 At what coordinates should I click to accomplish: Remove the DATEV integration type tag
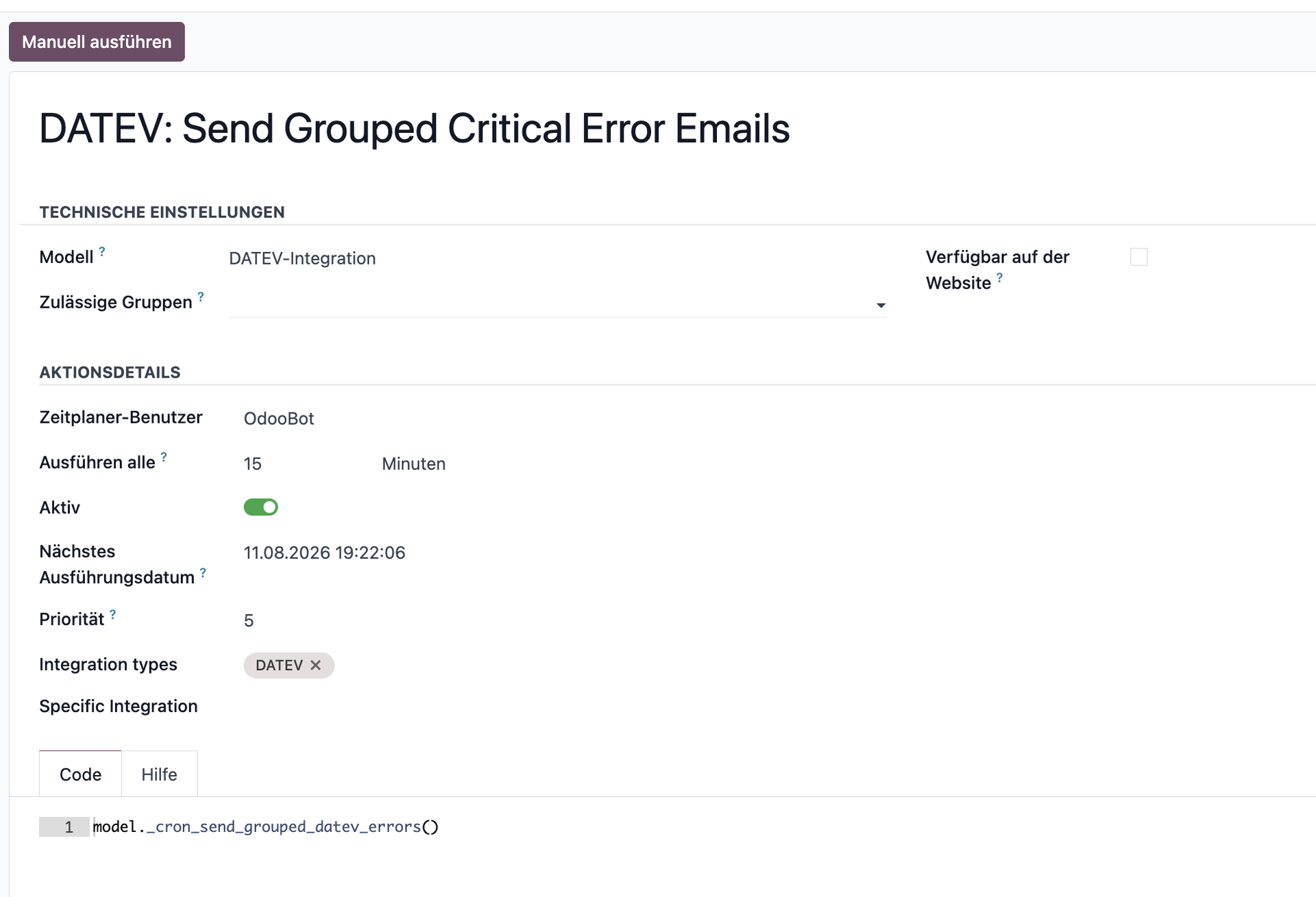coord(315,665)
